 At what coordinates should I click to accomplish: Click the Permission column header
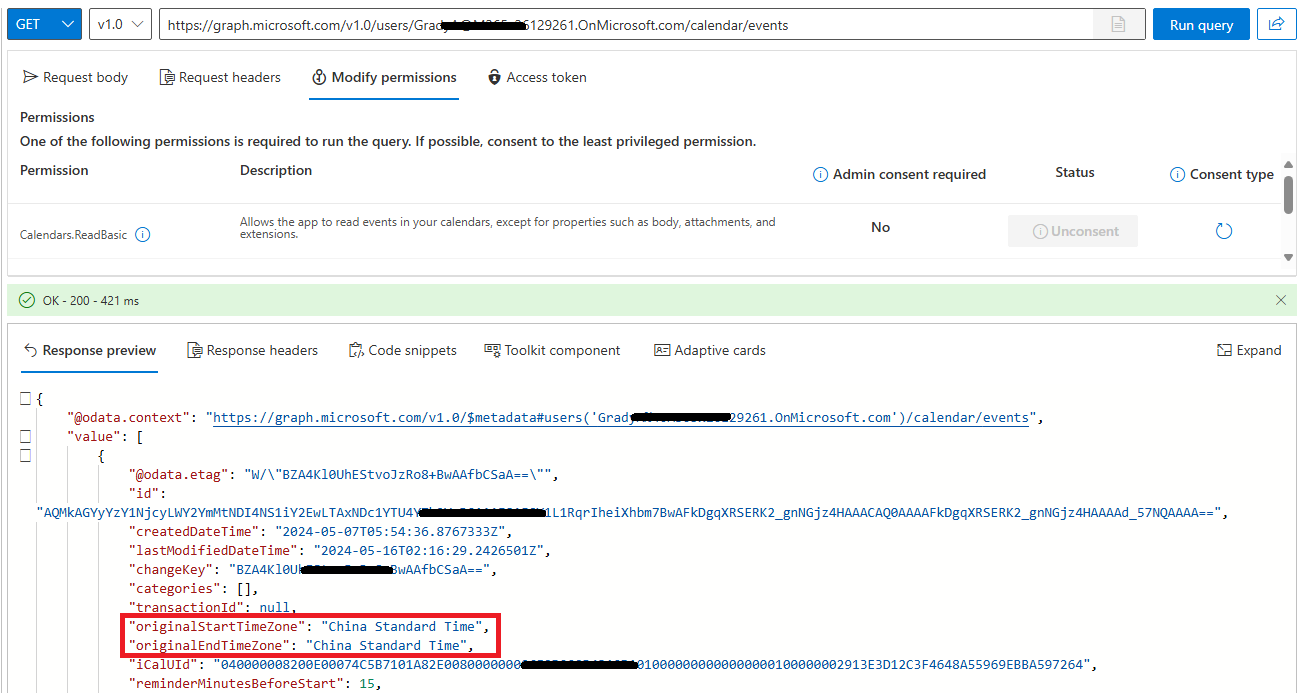(54, 170)
